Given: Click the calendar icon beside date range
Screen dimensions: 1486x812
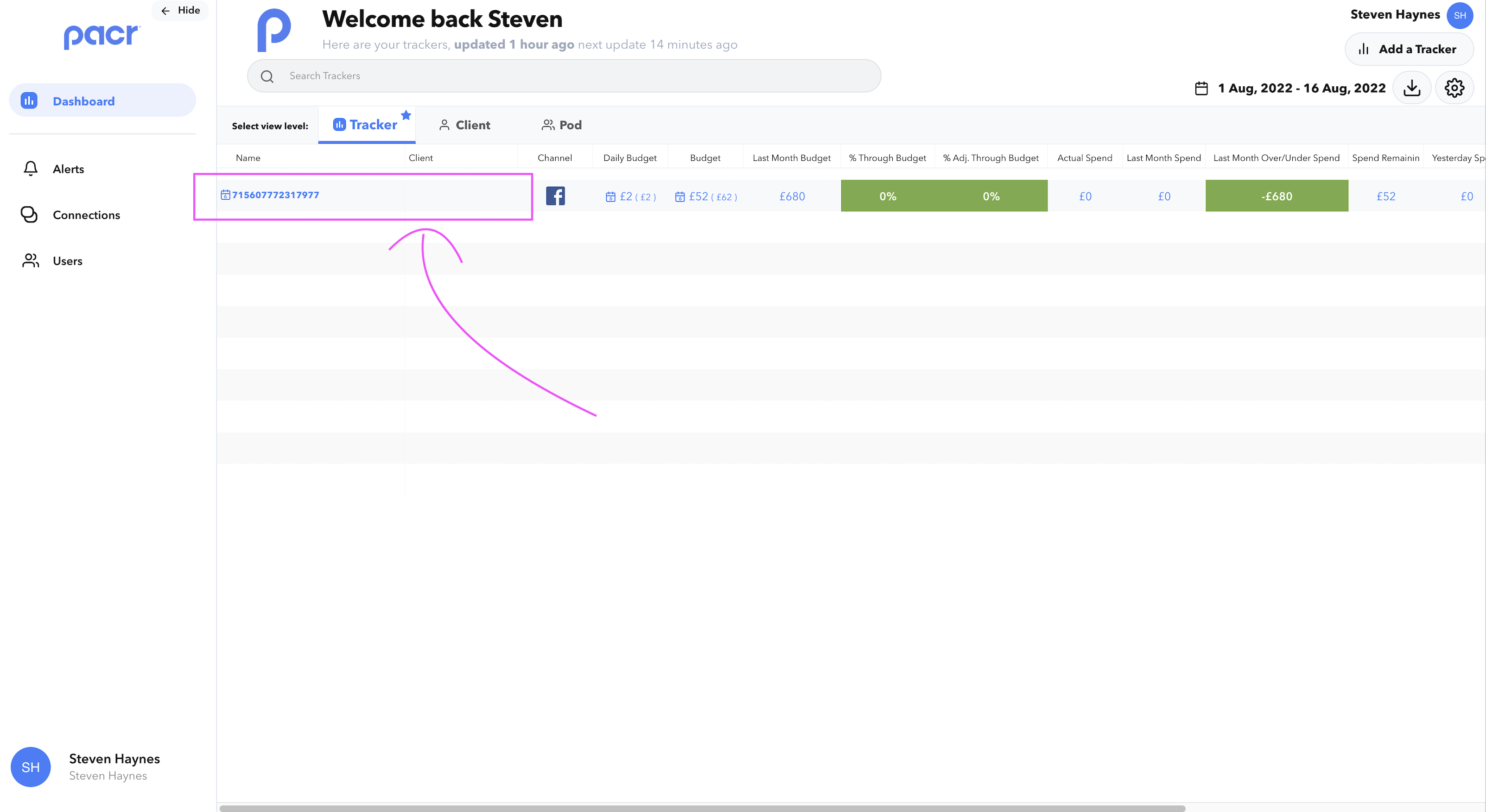Looking at the screenshot, I should tap(1201, 88).
